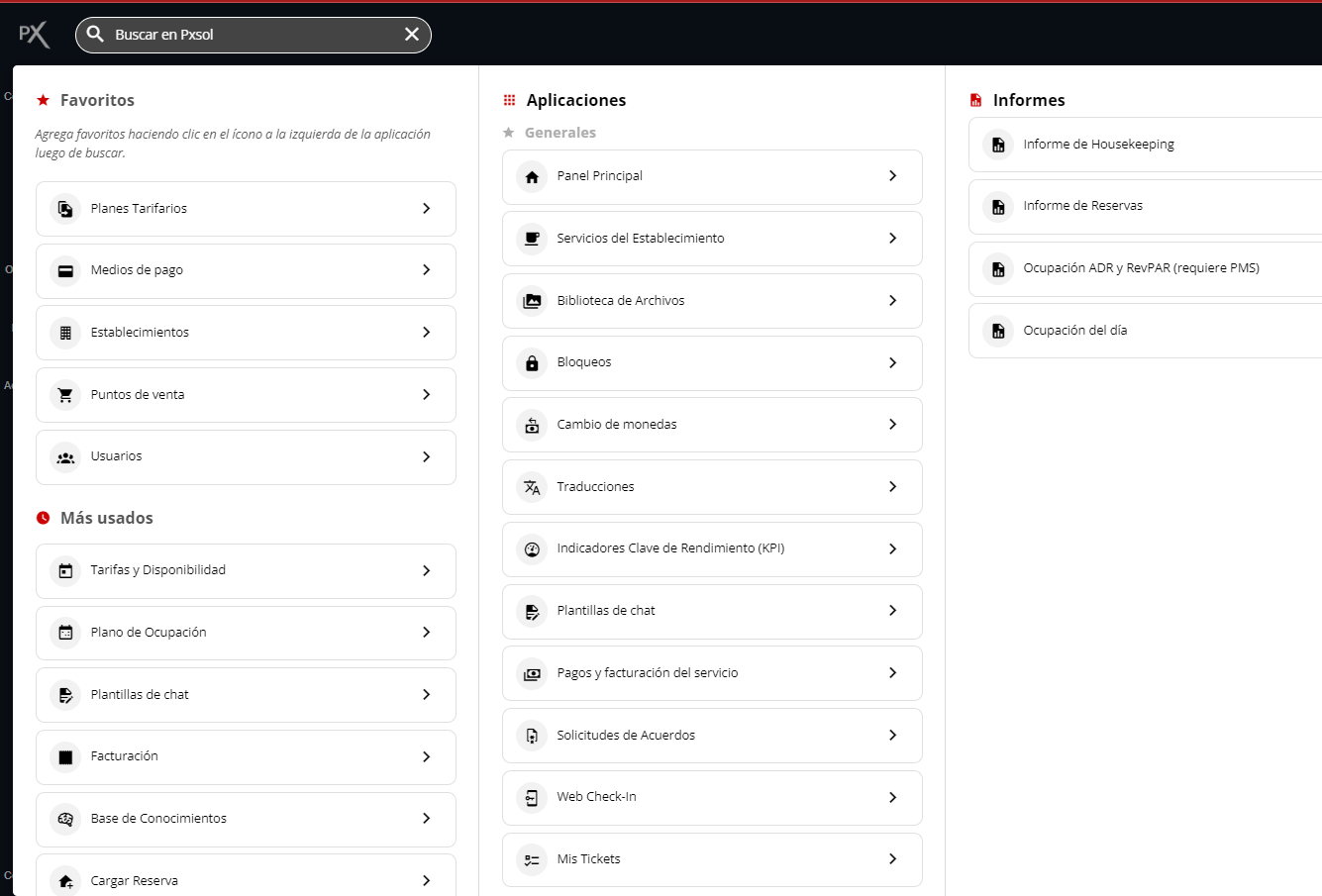The height and width of the screenshot is (896, 1322).
Task: Expand Establecimientos using its chevron arrow
Action: pyautogui.click(x=427, y=333)
